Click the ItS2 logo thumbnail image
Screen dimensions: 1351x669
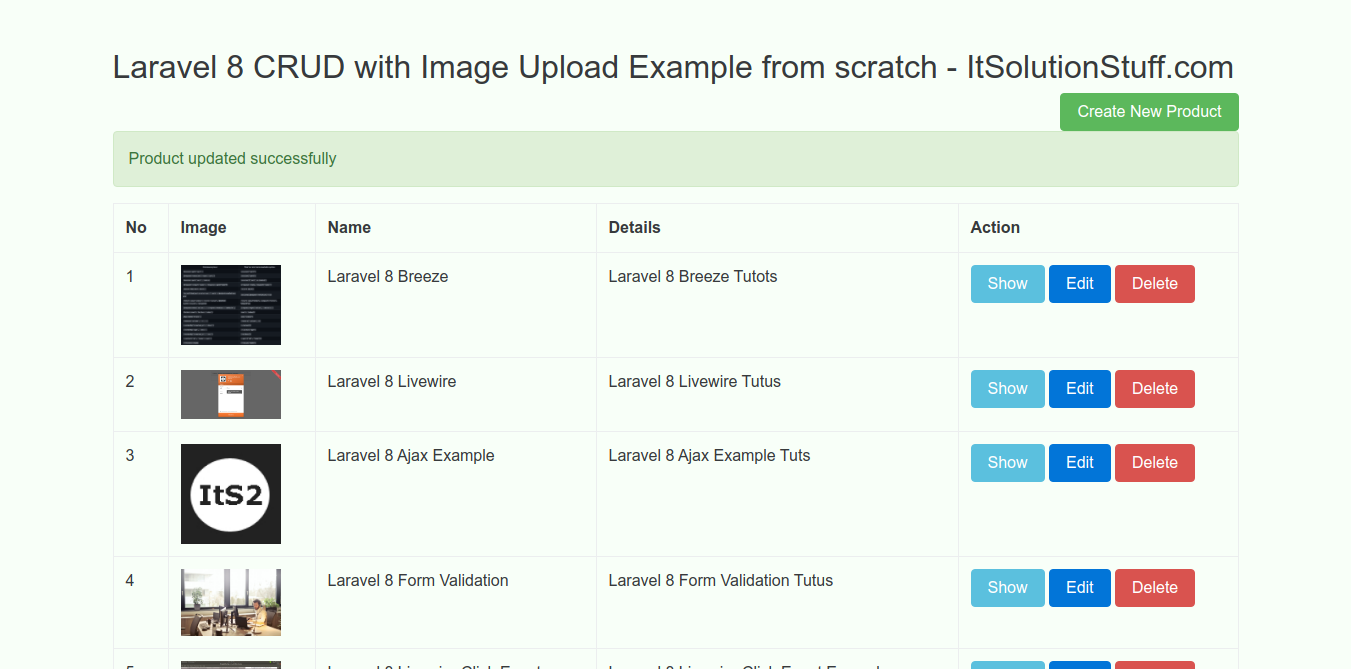(231, 494)
